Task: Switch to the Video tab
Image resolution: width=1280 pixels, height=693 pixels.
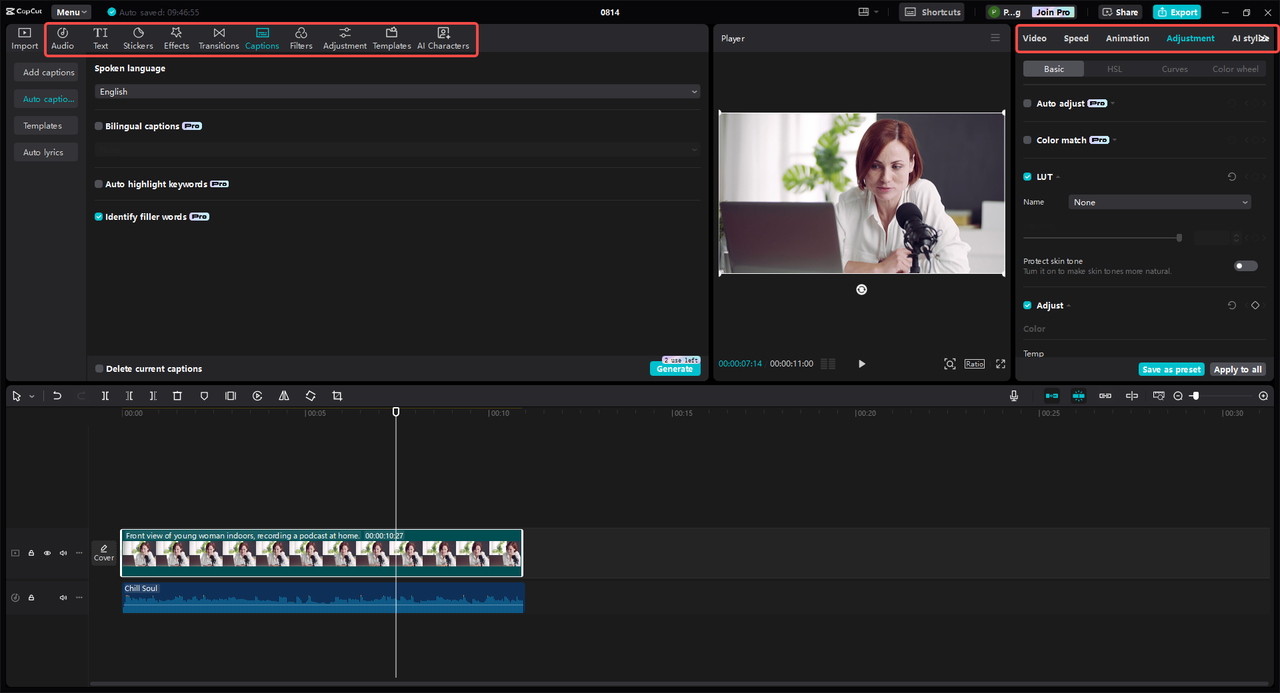Action: [x=1034, y=38]
